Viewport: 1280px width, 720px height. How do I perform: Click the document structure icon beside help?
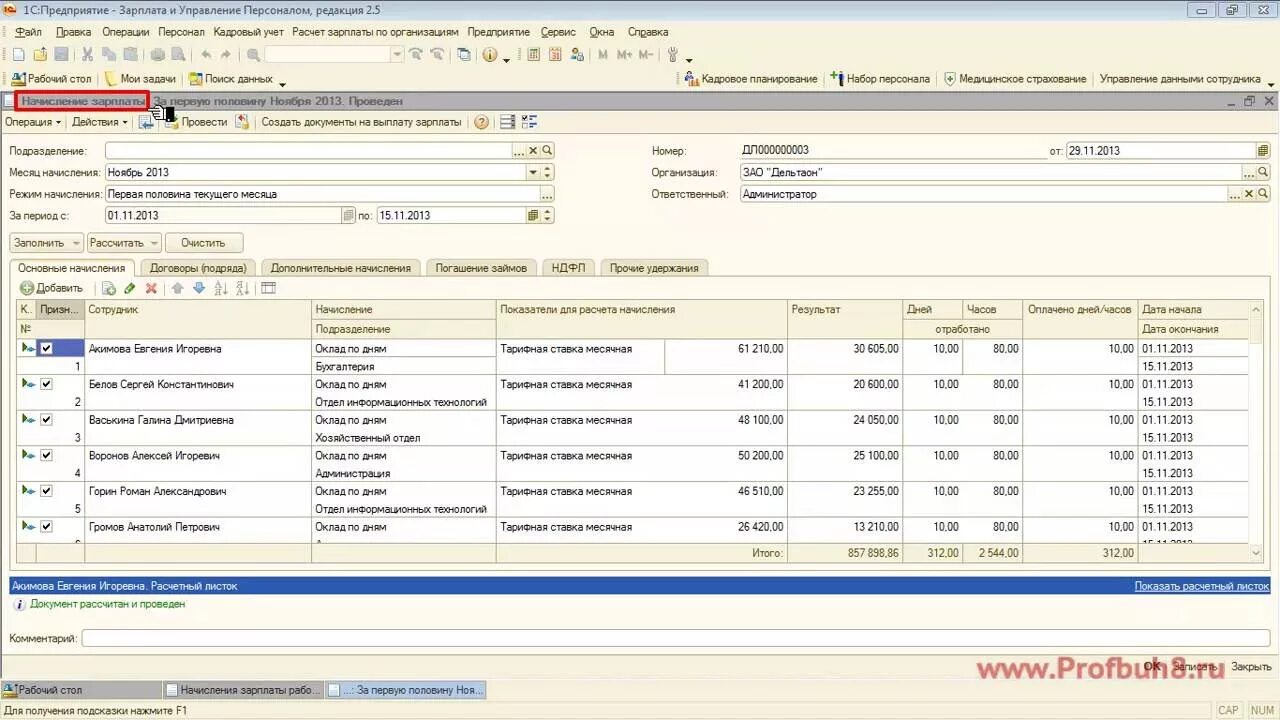508,122
